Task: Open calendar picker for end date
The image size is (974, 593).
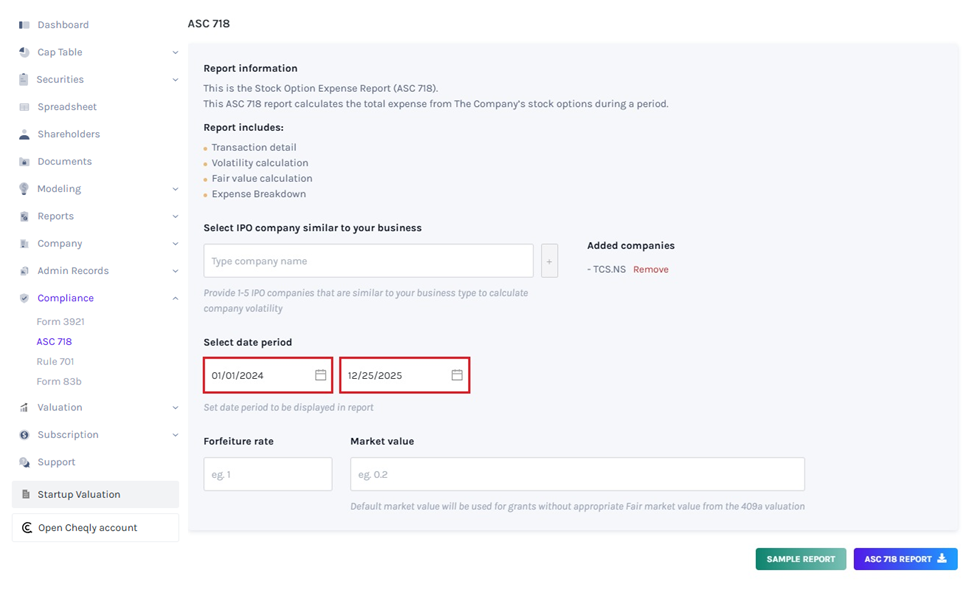Action: tap(457, 375)
